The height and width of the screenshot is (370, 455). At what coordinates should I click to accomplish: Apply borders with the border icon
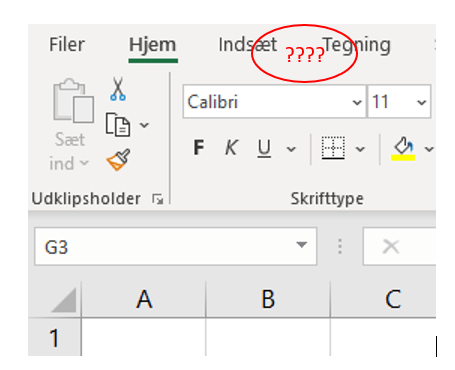[333, 148]
